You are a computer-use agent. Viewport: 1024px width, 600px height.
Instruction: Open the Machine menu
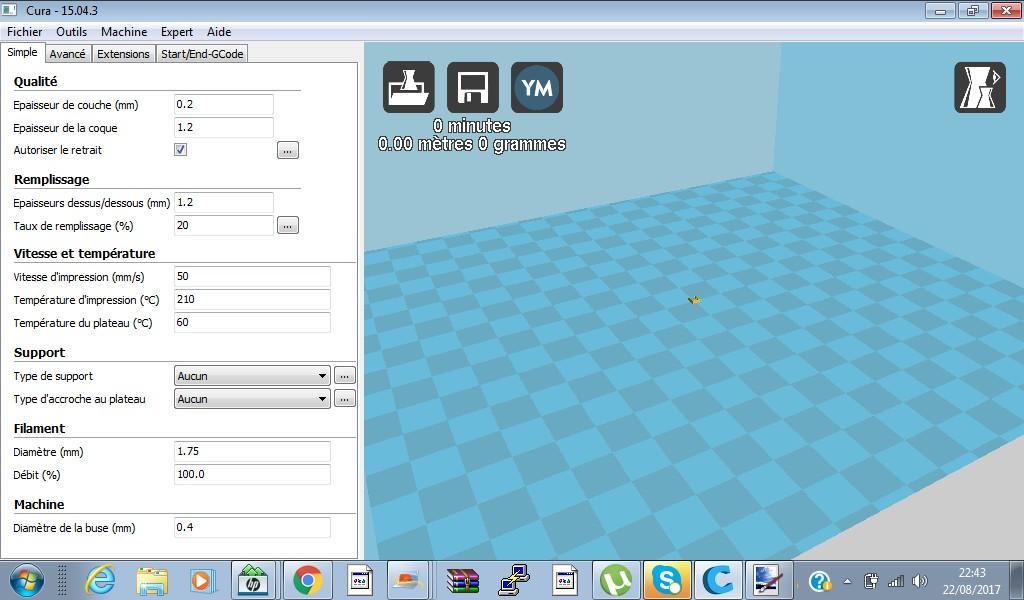pyautogui.click(x=123, y=31)
